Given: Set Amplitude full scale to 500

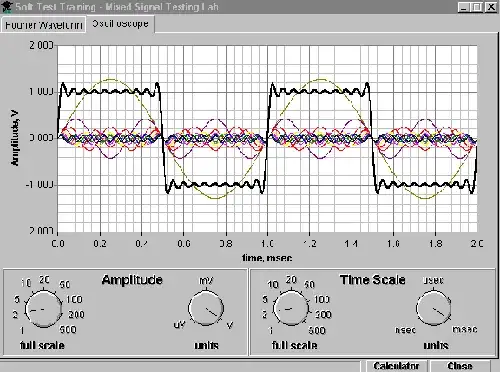Looking at the screenshot, I should 68,330.
